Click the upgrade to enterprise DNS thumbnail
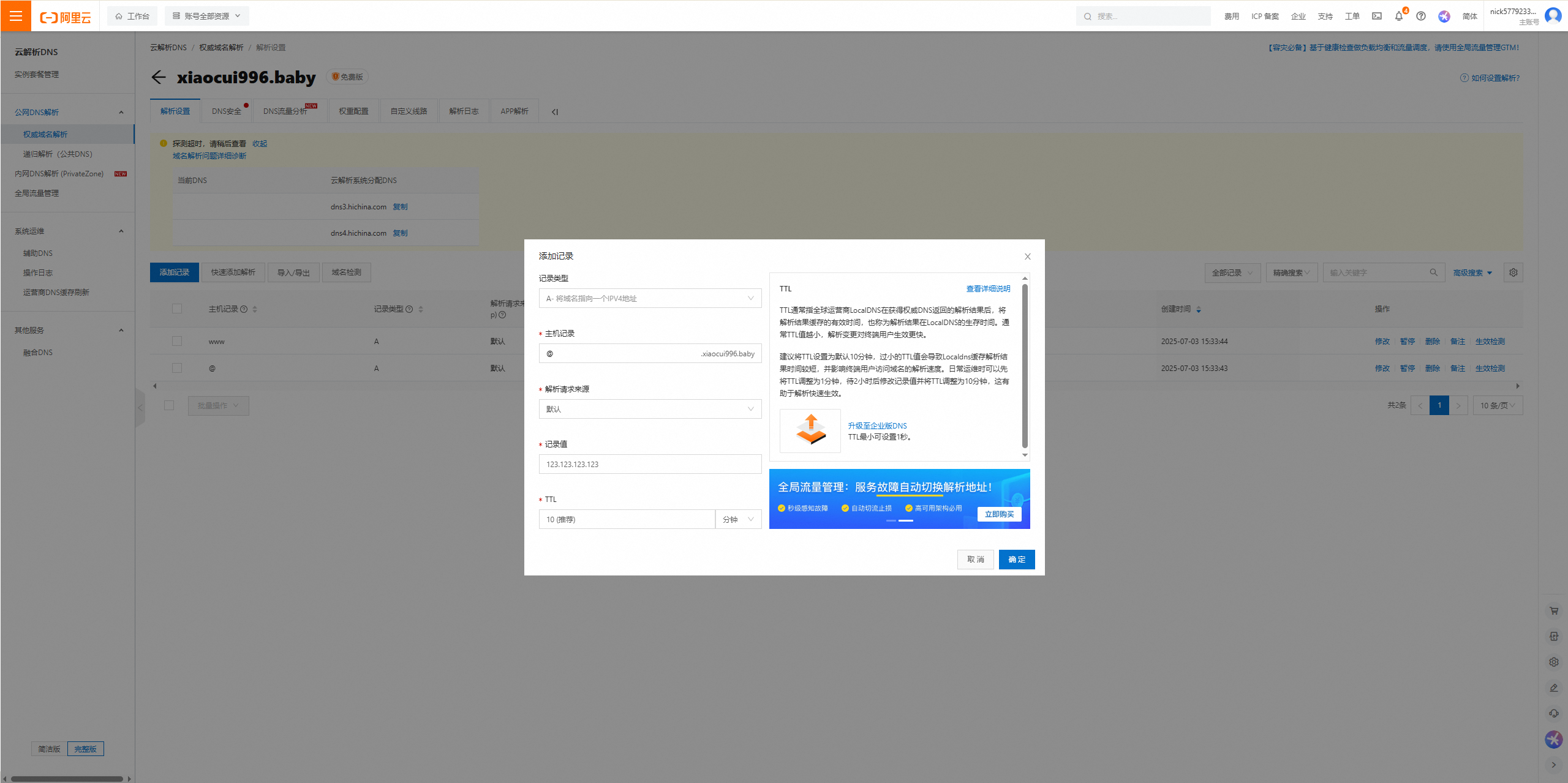1568x783 pixels. point(810,430)
